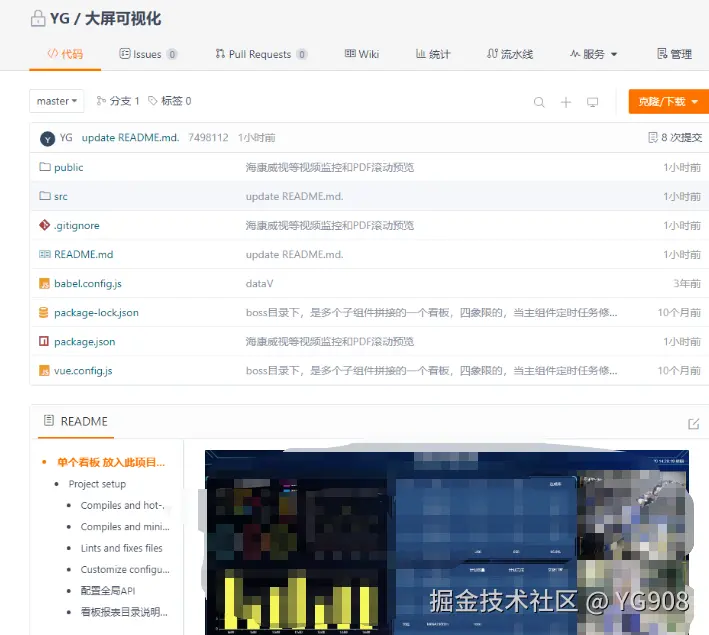The image size is (709, 635).
Task: Open the 统计 statistics tab
Action: (433, 54)
